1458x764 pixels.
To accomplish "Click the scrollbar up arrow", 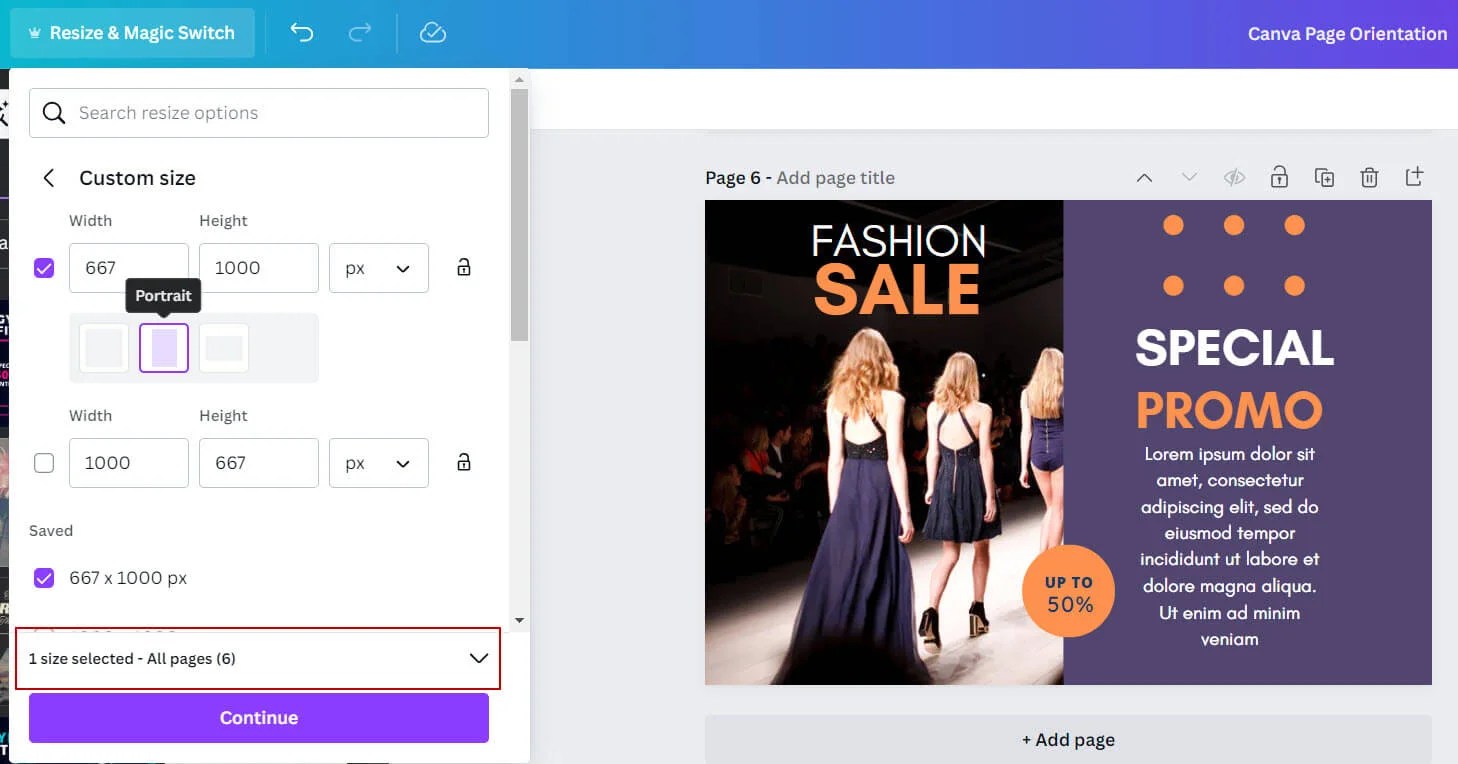I will (x=518, y=78).
